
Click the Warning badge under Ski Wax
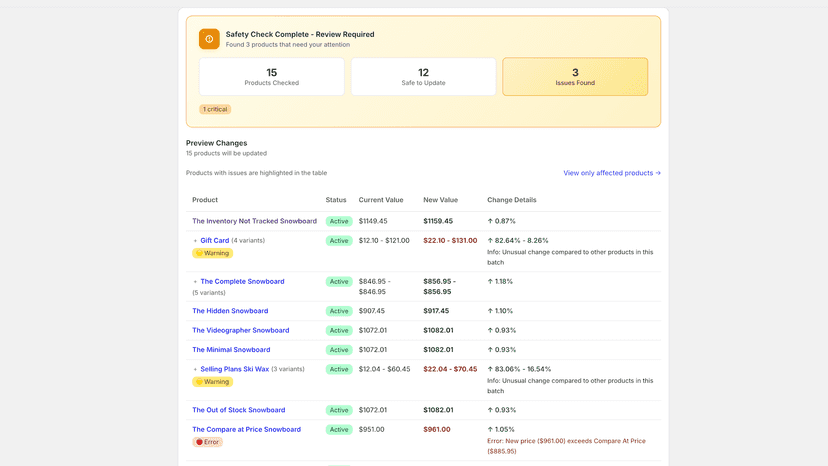[x=212, y=382]
